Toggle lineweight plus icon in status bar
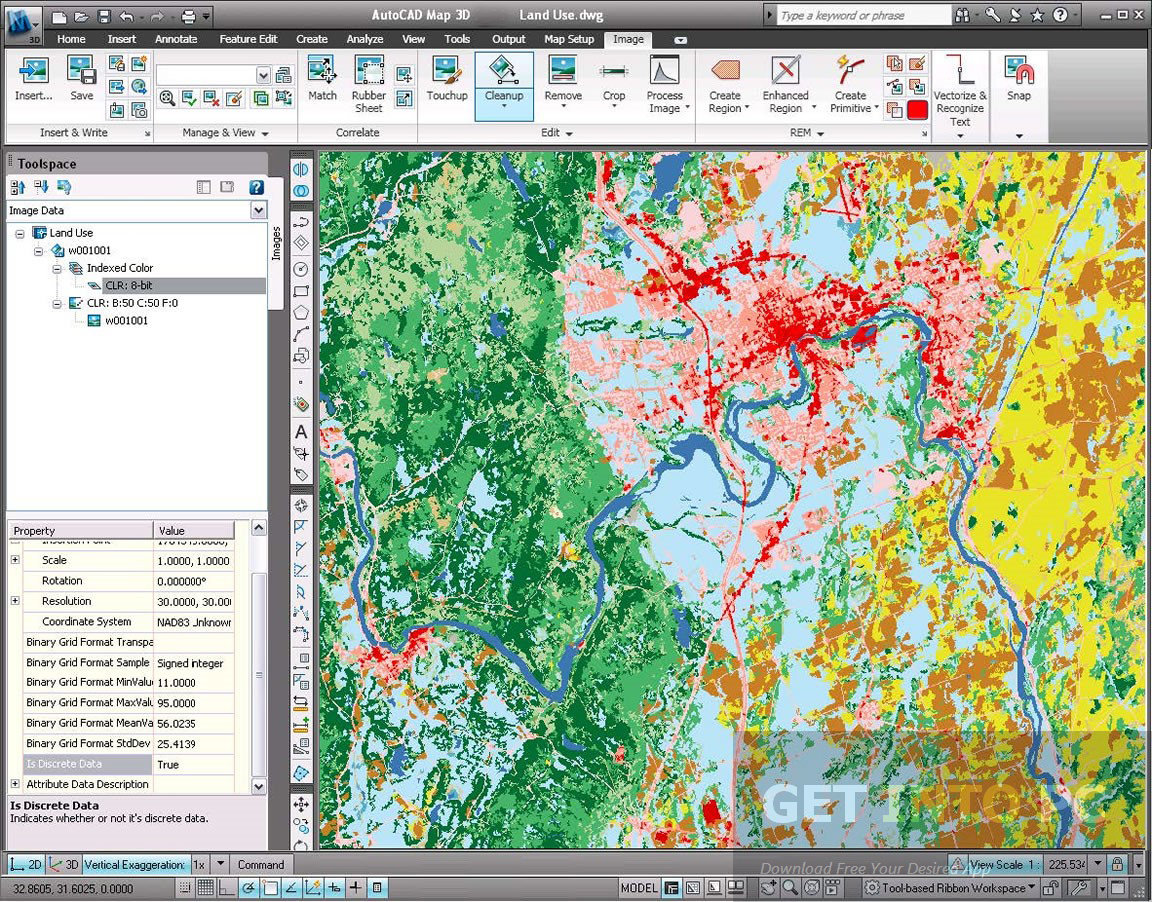Screen dimensions: 1152x902 coord(356,887)
